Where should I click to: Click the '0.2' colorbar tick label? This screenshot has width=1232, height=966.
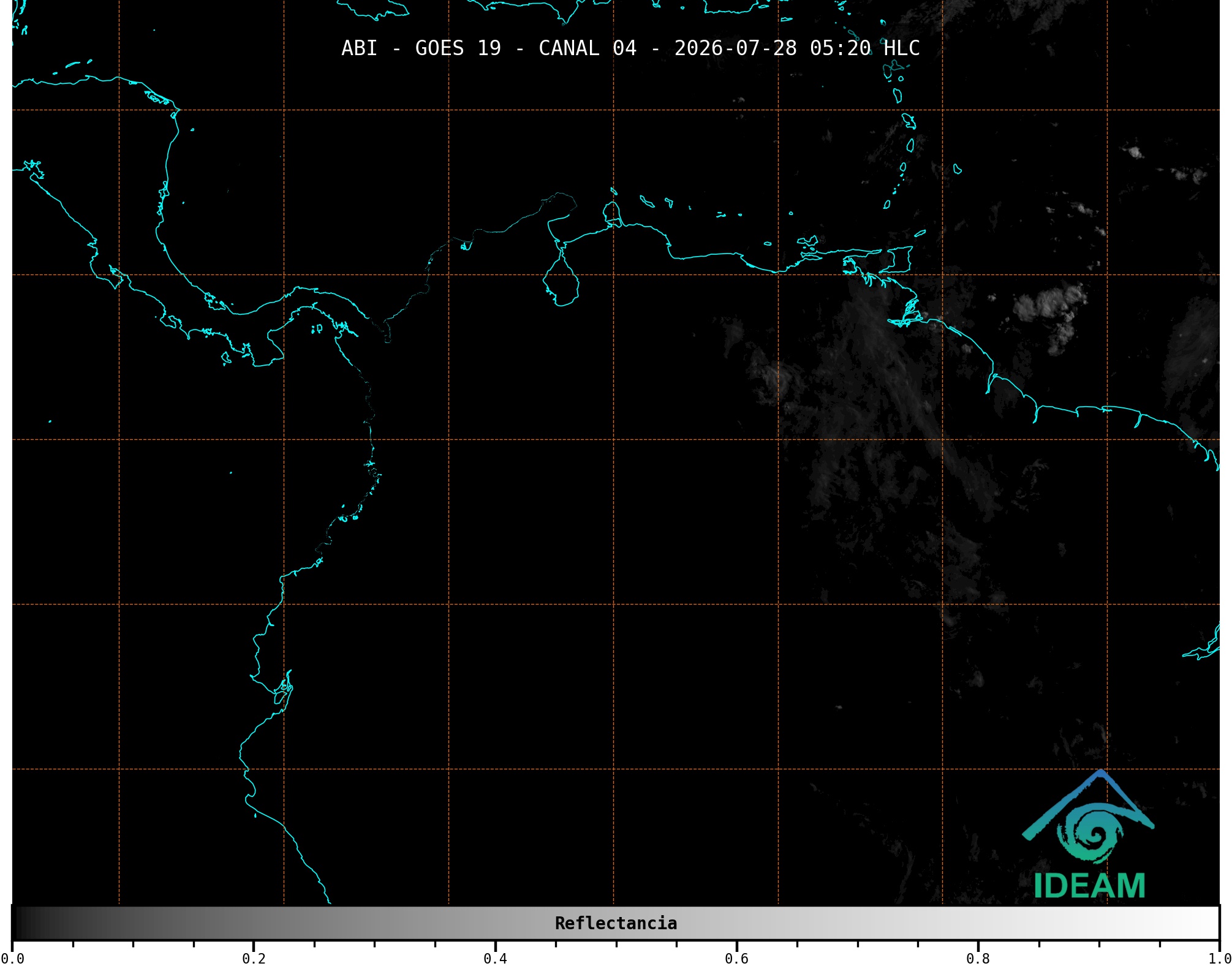tap(254, 959)
